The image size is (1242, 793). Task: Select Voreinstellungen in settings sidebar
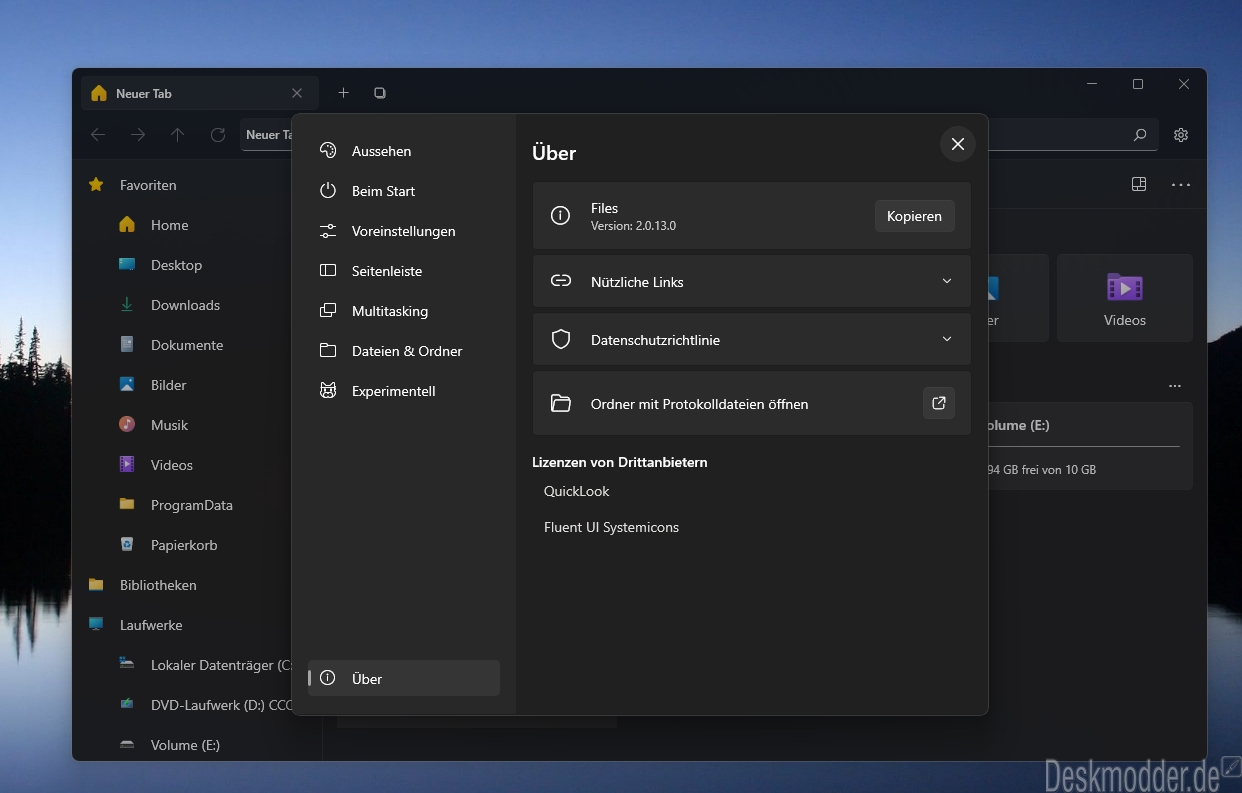pyautogui.click(x=404, y=231)
